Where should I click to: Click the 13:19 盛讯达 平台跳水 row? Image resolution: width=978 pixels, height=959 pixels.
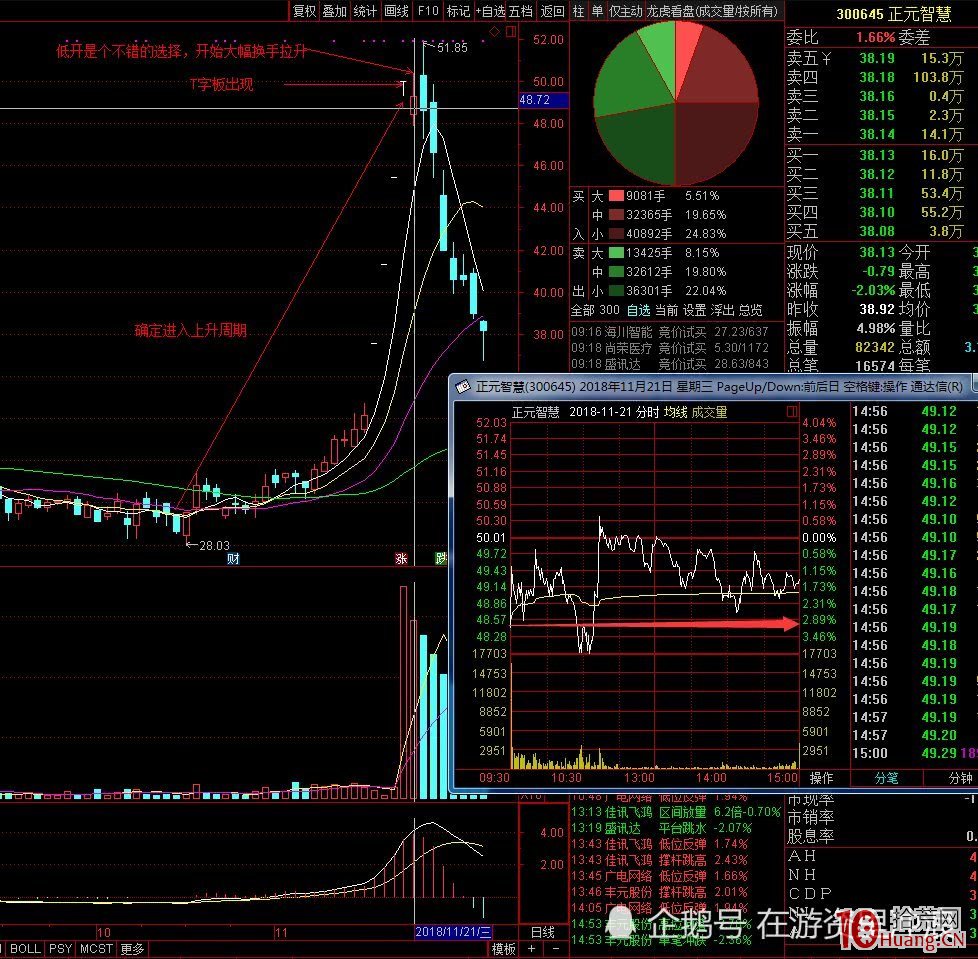(x=662, y=828)
